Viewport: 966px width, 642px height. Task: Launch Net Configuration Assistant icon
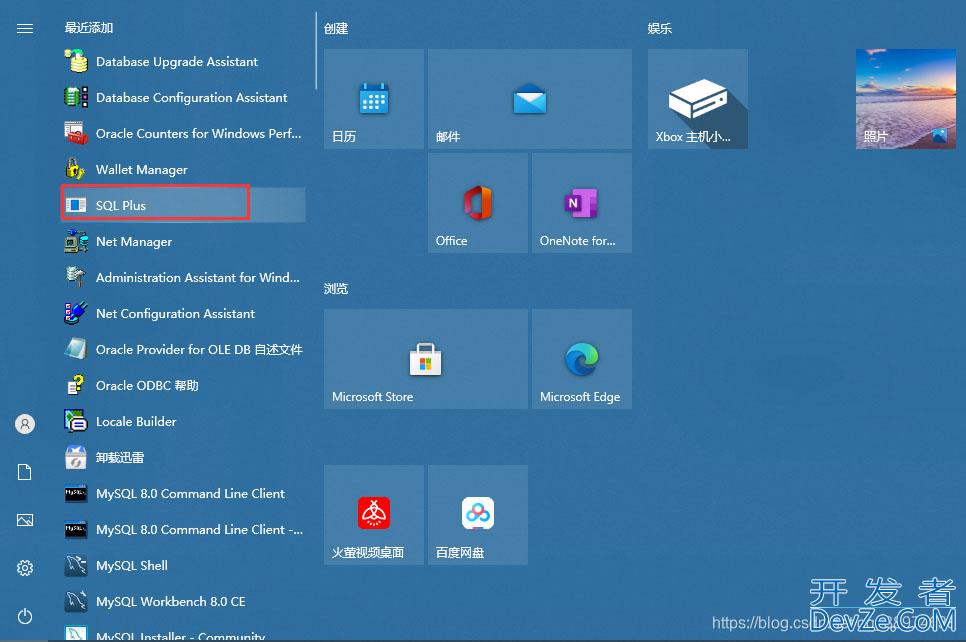pyautogui.click(x=76, y=313)
